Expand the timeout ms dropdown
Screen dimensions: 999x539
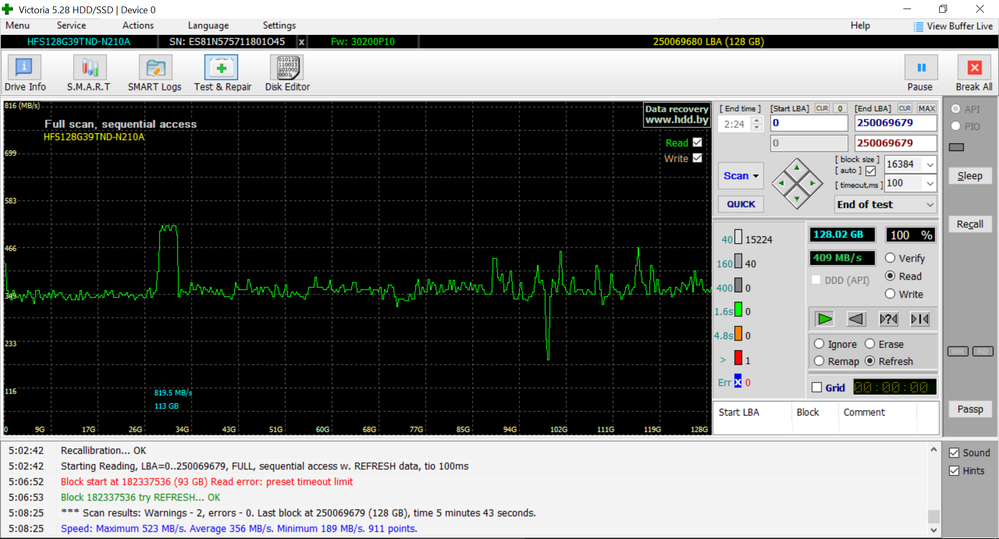pos(930,184)
